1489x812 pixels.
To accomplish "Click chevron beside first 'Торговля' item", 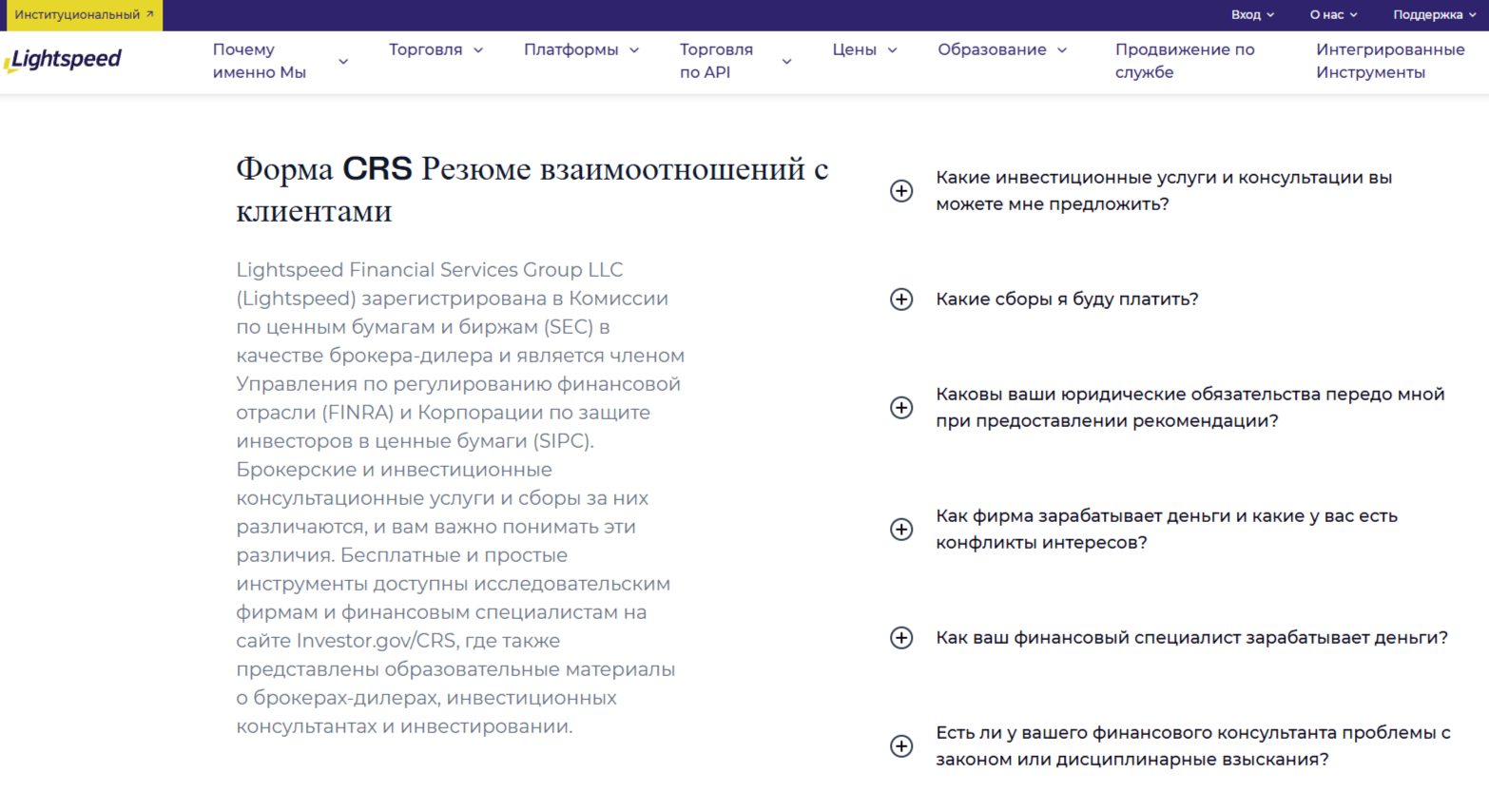I will (x=478, y=50).
